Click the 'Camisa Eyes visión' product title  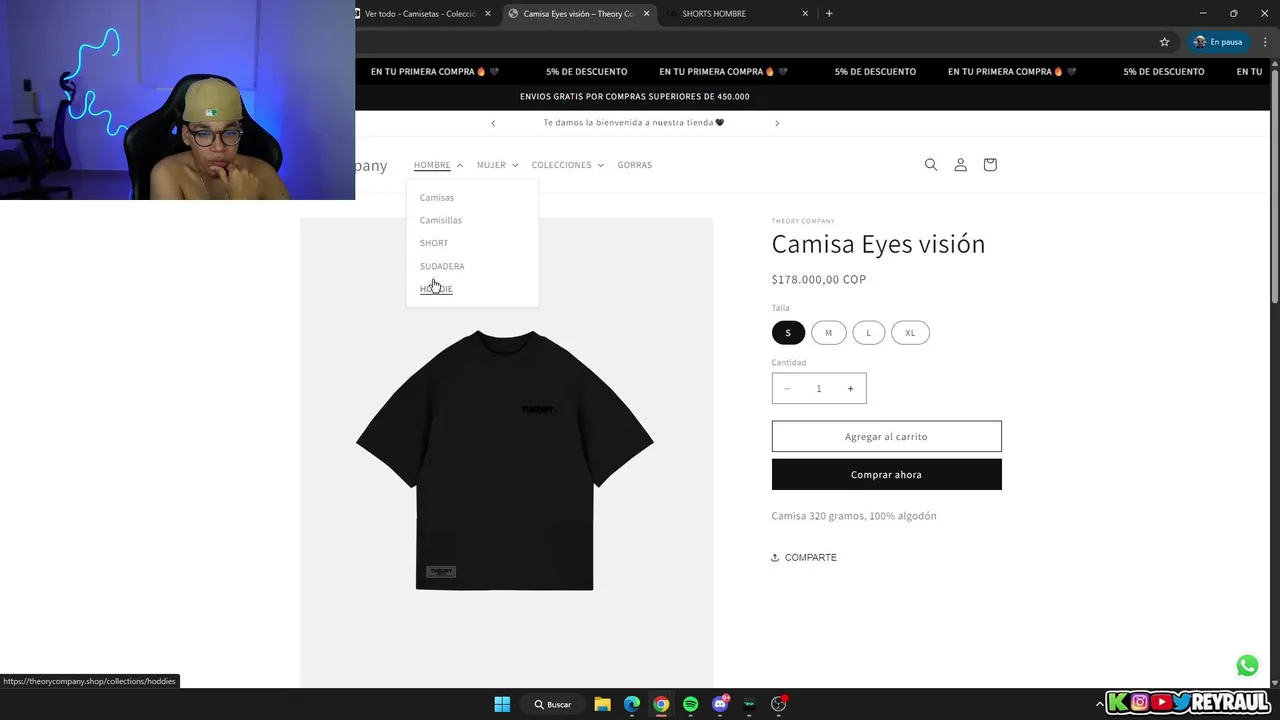tap(878, 244)
